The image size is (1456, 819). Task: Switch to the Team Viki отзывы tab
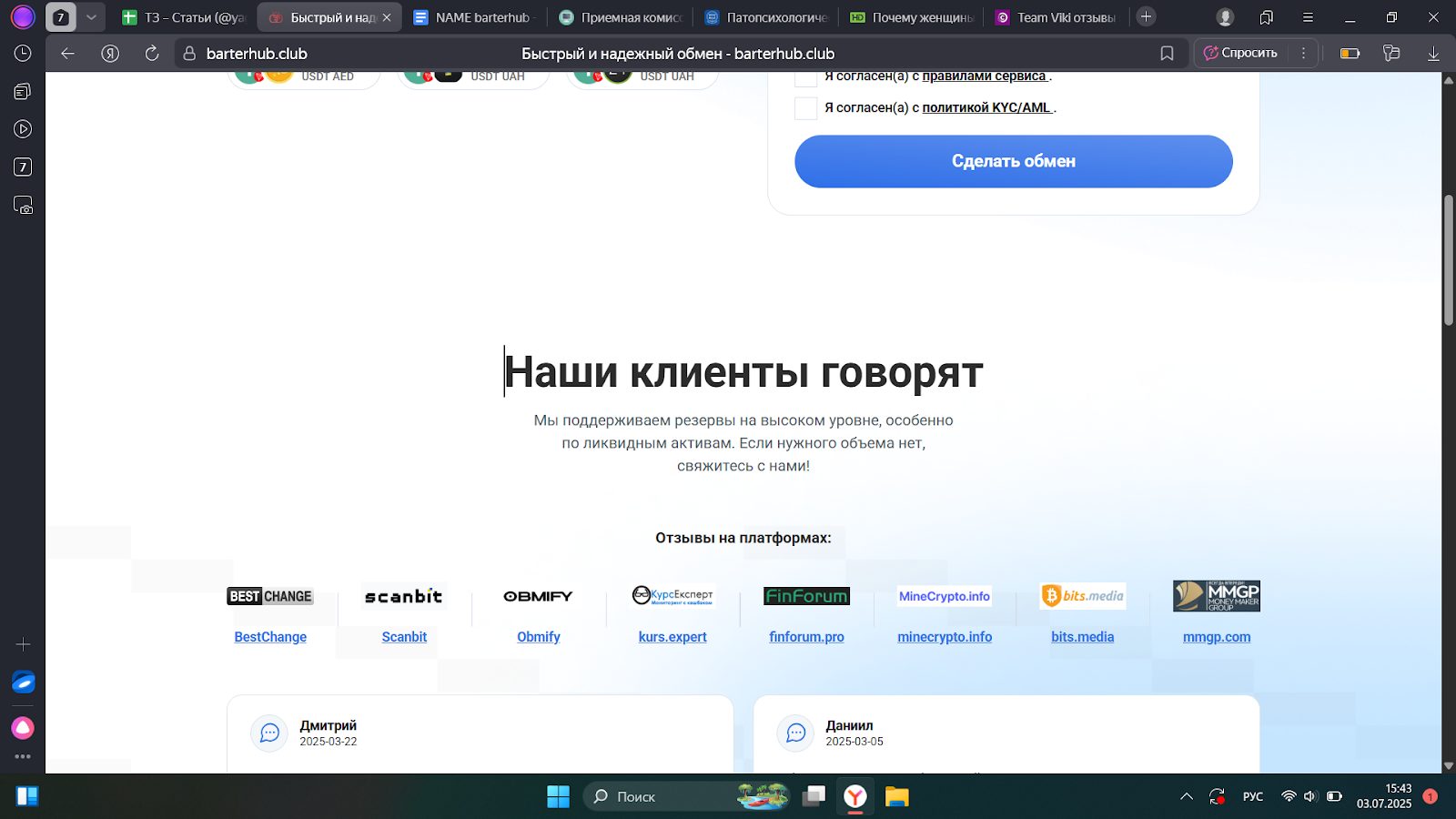1057,17
